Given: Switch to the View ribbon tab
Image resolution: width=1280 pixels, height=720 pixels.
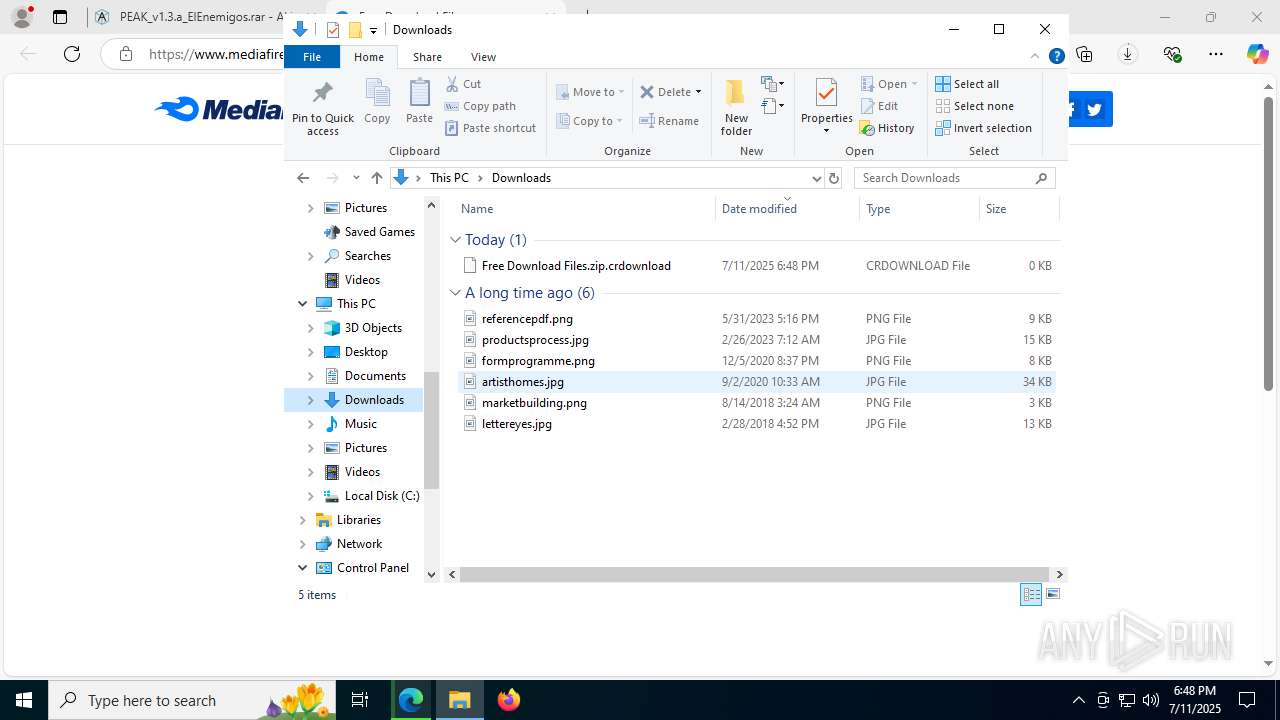Looking at the screenshot, I should [x=483, y=57].
